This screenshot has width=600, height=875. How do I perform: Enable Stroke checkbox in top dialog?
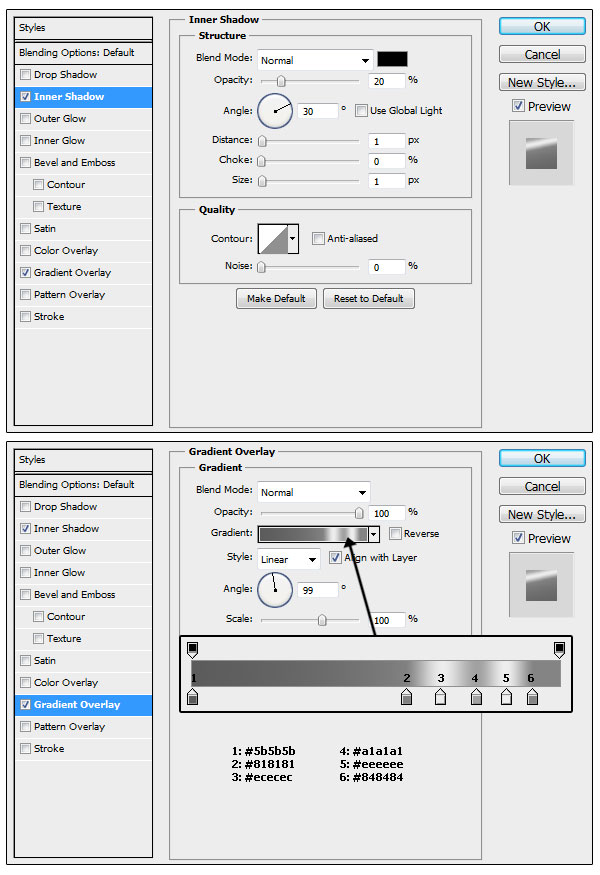26,316
